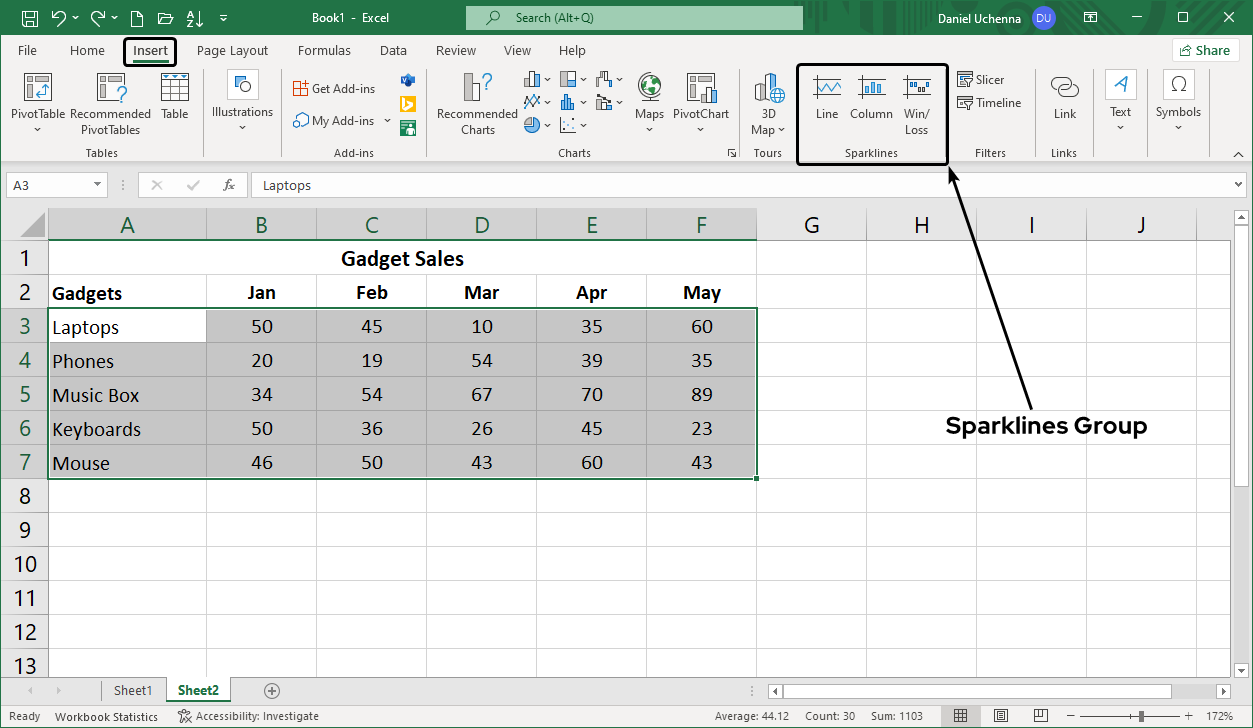1253x728 pixels.
Task: Select cell B3 containing 50
Action: point(261,326)
